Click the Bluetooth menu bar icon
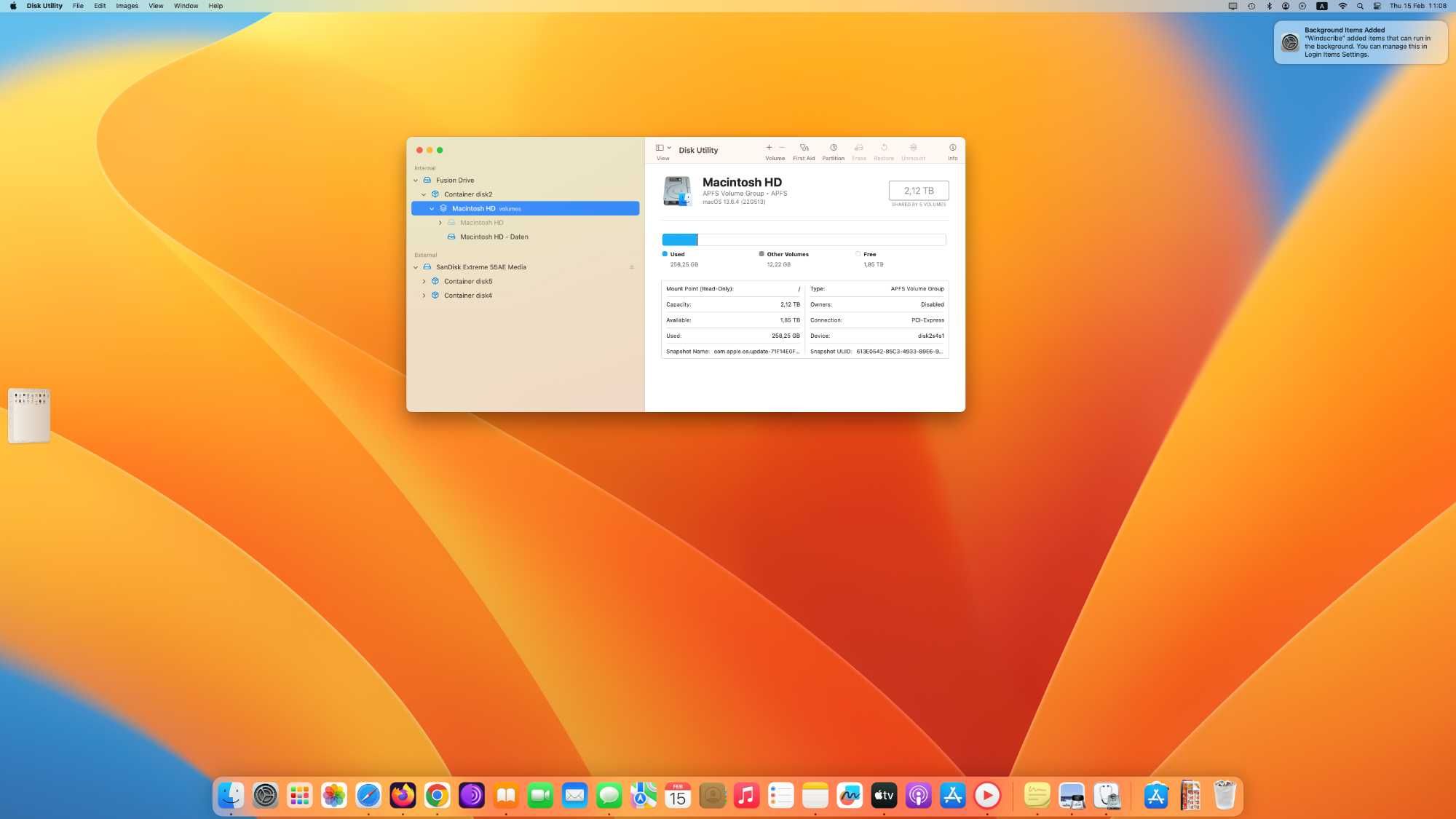1456x819 pixels. [x=1269, y=6]
